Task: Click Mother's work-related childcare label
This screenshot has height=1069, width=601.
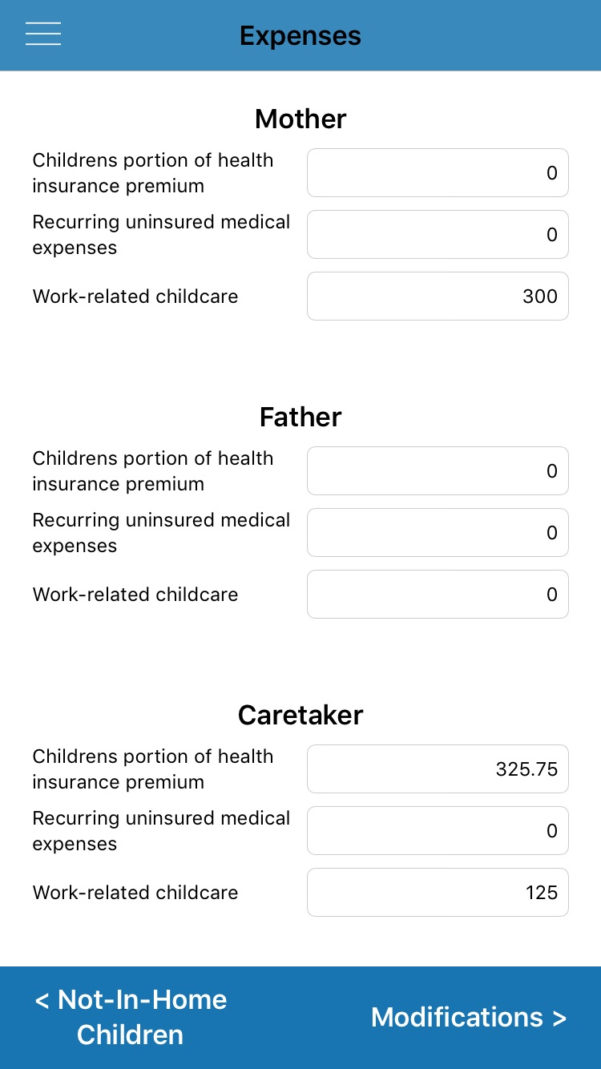Action: coord(136,296)
